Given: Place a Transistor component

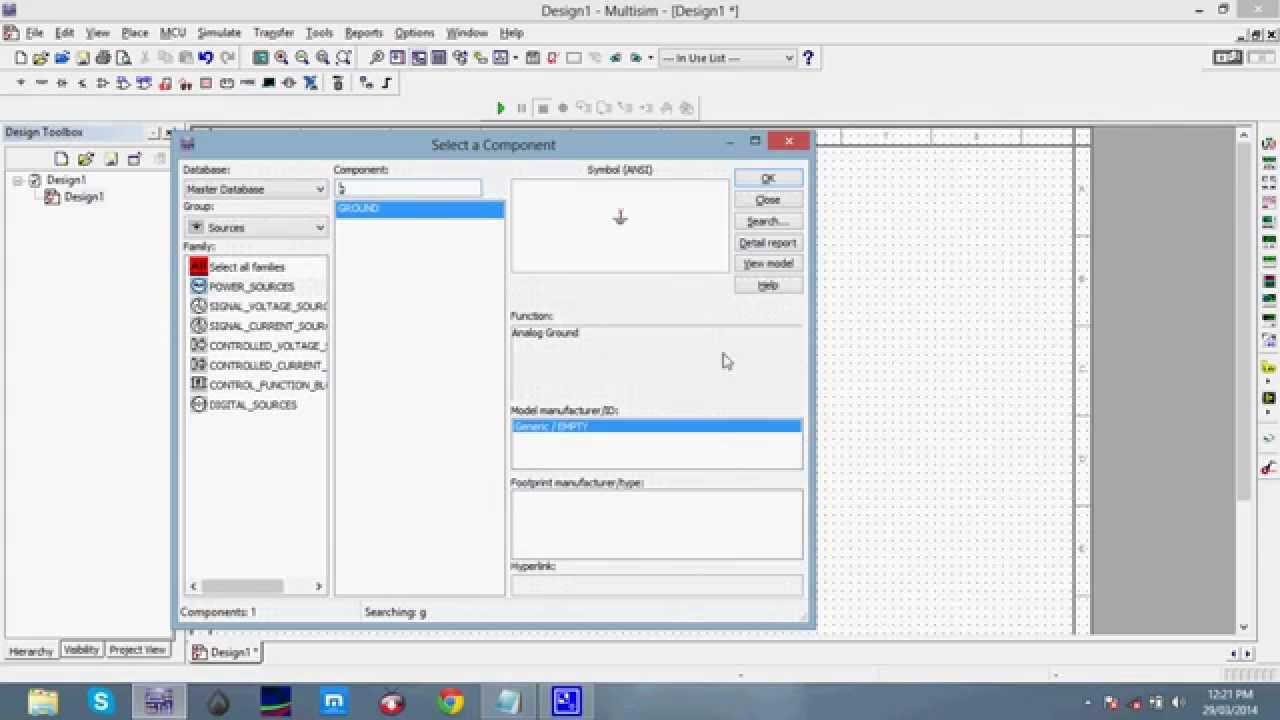Looking at the screenshot, I should click(82, 83).
